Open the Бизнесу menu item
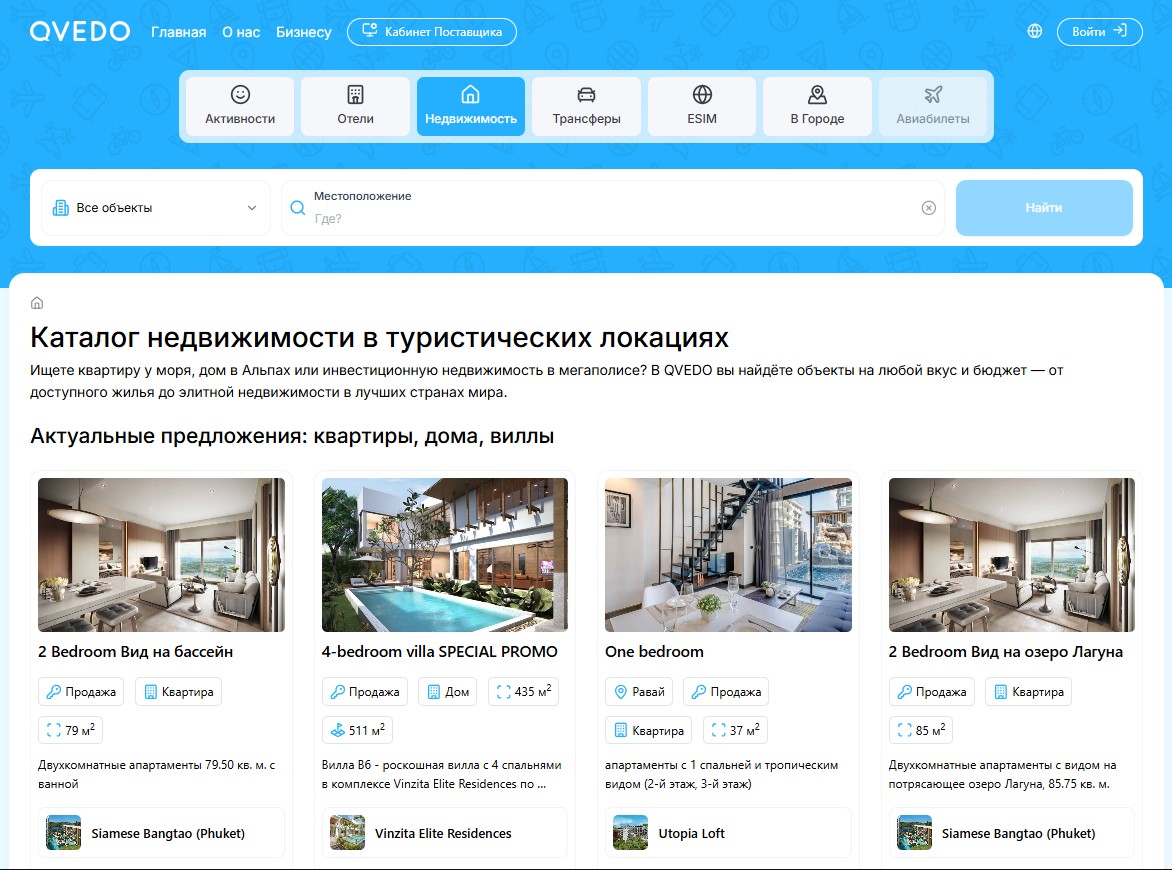The height and width of the screenshot is (870, 1172). (x=303, y=31)
